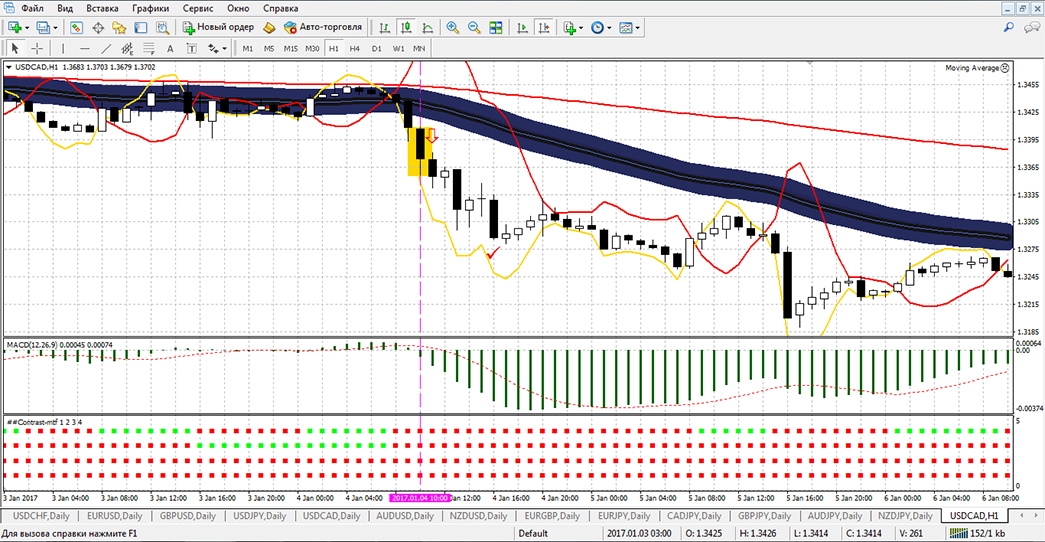Open the Strategy Tester icon

pyautogui.click(x=162, y=27)
